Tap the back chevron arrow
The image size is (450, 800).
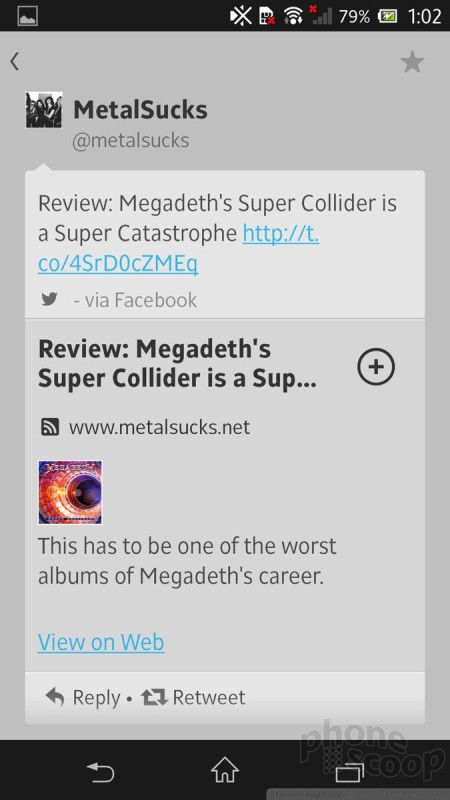click(x=14, y=61)
